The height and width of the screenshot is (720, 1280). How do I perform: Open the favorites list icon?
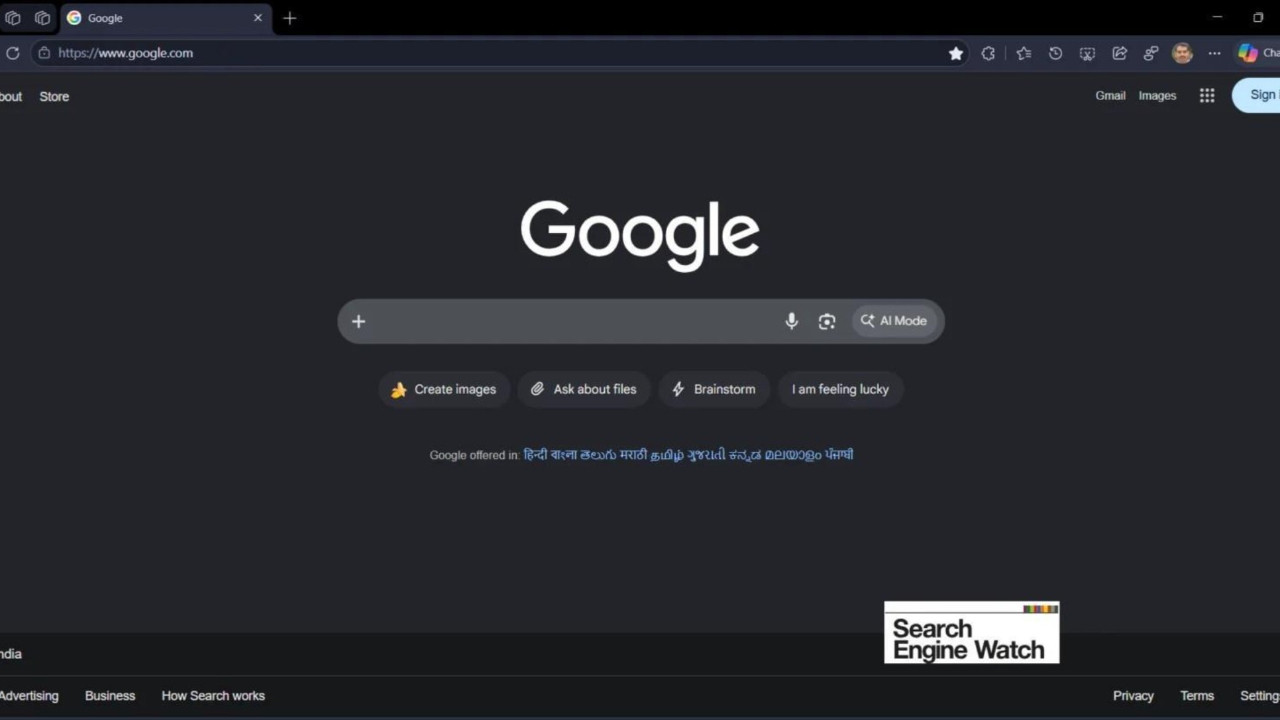click(x=1023, y=54)
